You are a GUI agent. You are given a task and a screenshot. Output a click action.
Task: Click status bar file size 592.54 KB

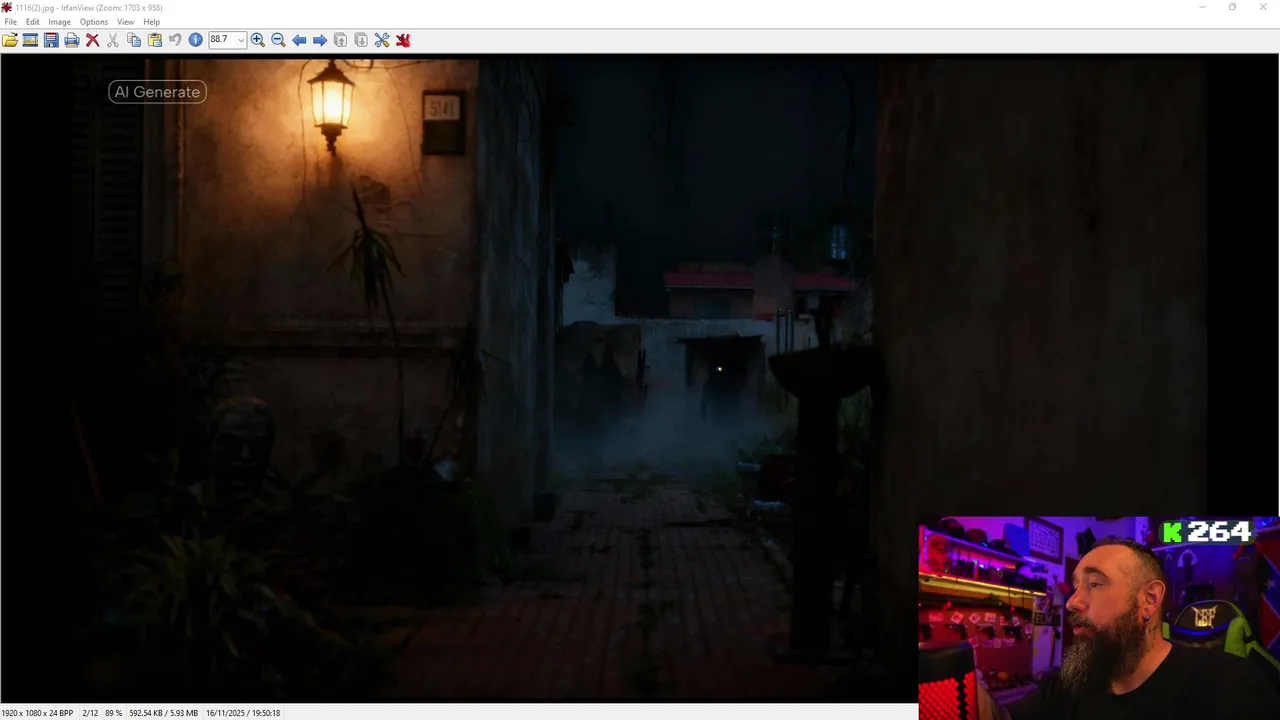[163, 713]
